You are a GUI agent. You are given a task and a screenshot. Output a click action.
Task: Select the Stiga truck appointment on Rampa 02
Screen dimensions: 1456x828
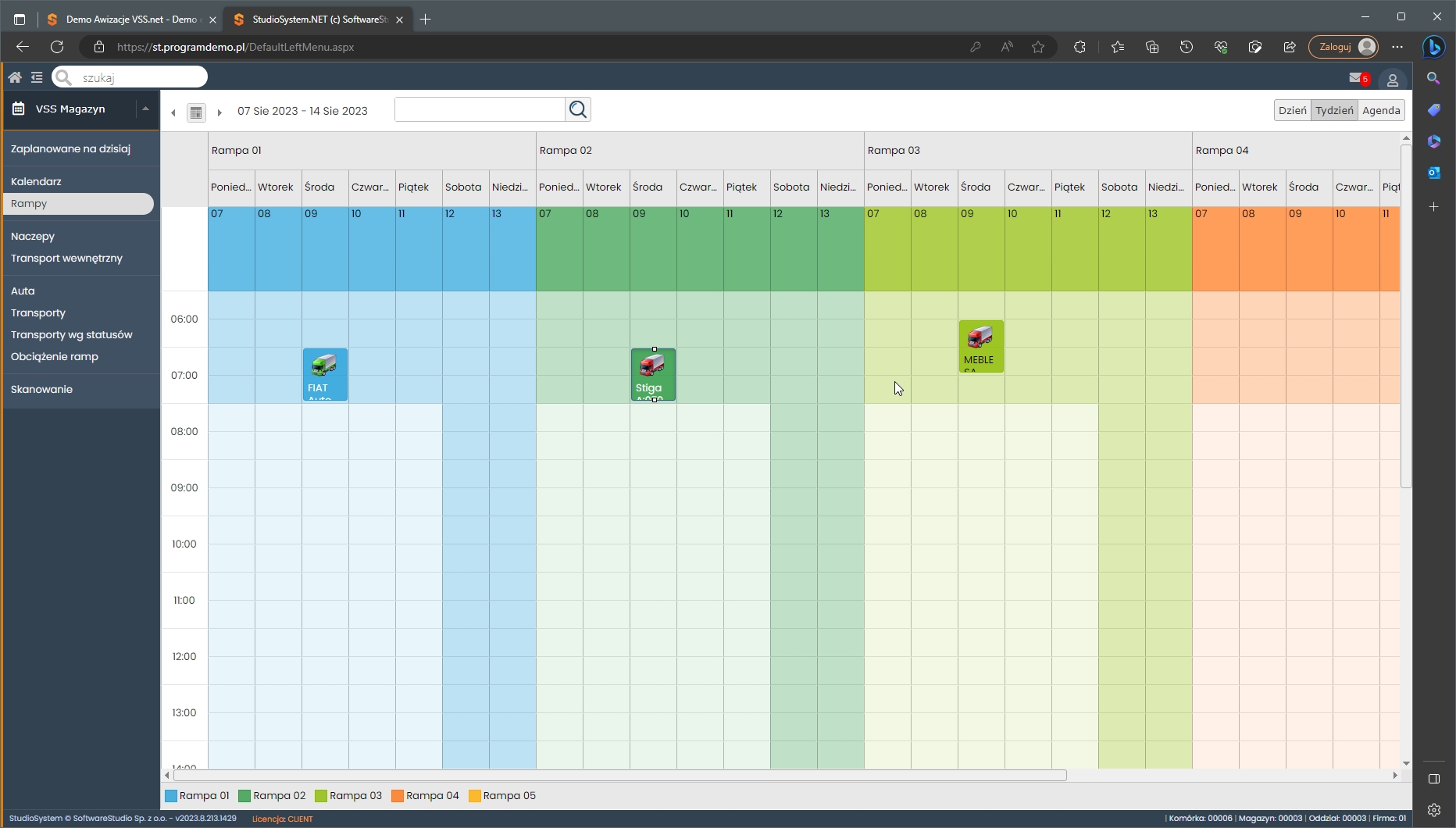653,375
